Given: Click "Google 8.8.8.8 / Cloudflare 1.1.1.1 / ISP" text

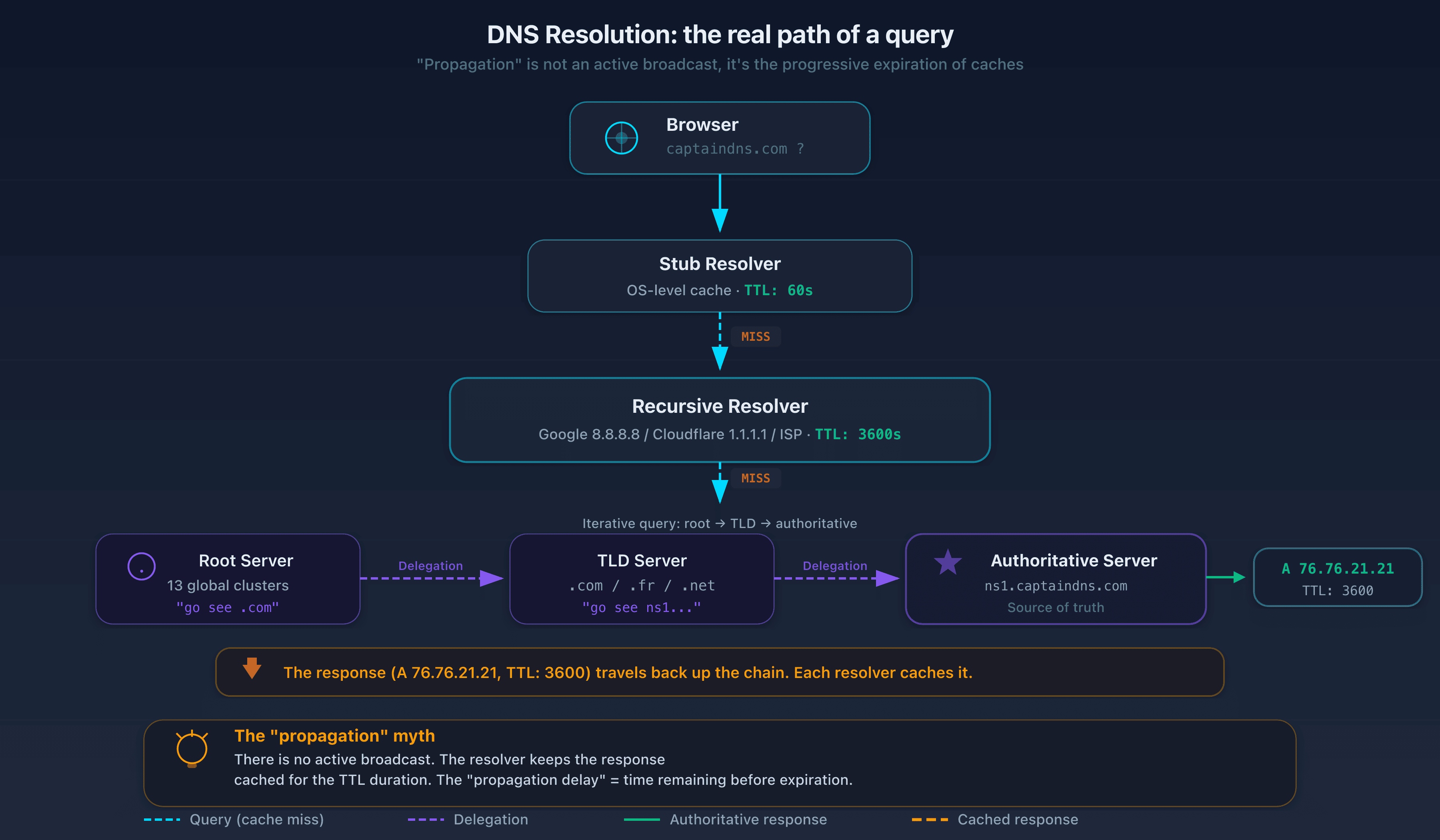Looking at the screenshot, I should (670, 434).
